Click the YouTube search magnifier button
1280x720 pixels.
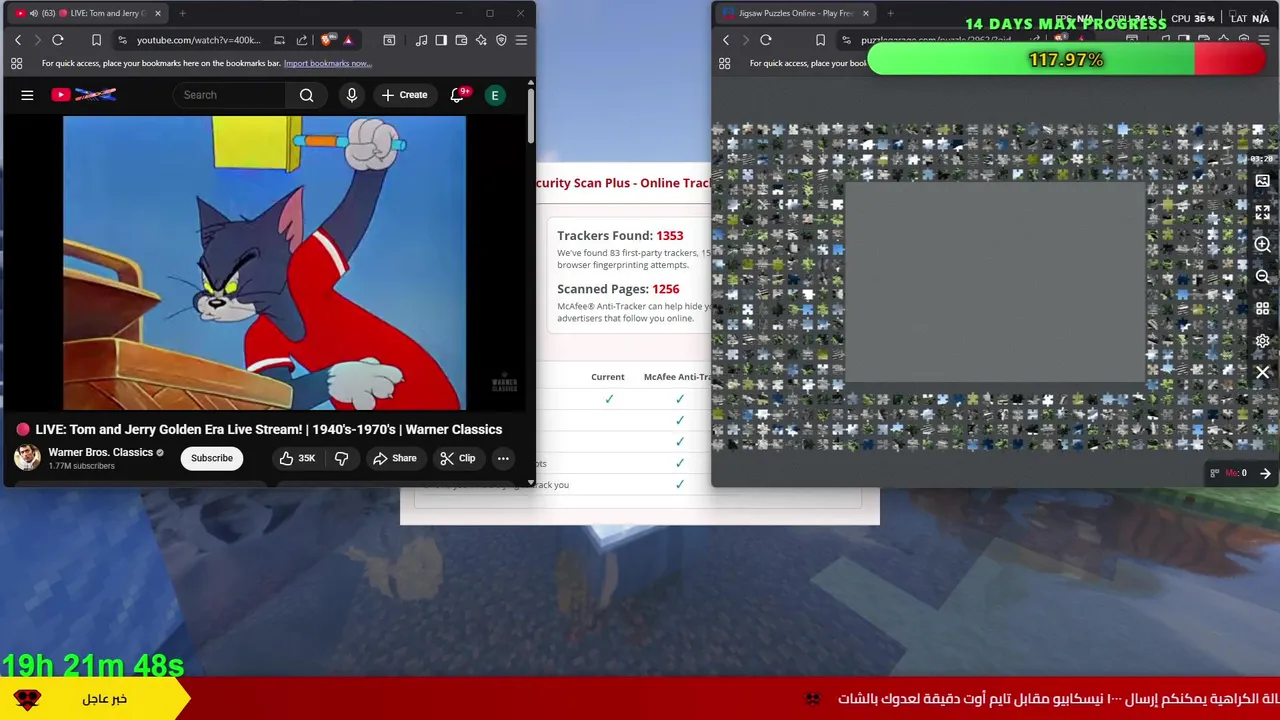[306, 95]
